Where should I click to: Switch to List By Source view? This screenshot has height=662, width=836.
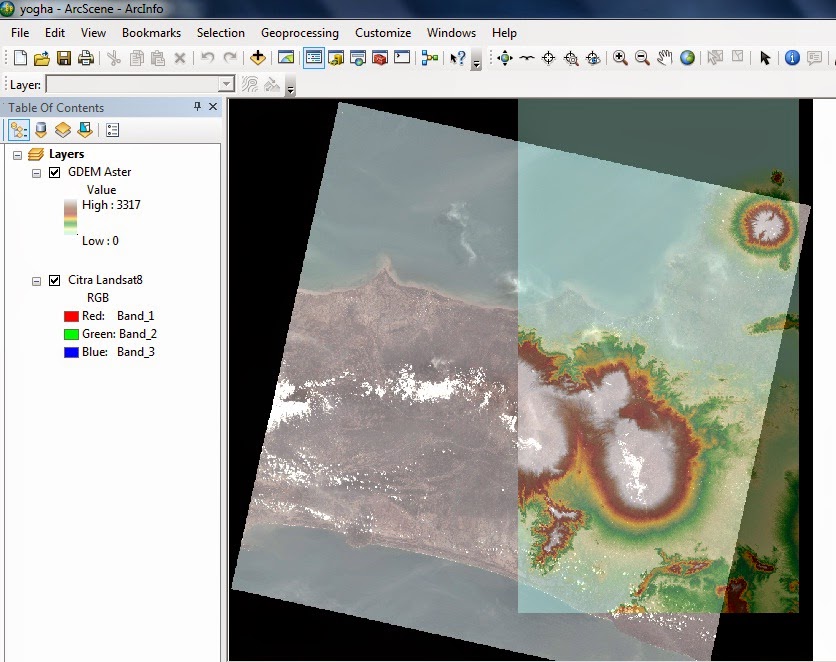tap(41, 130)
